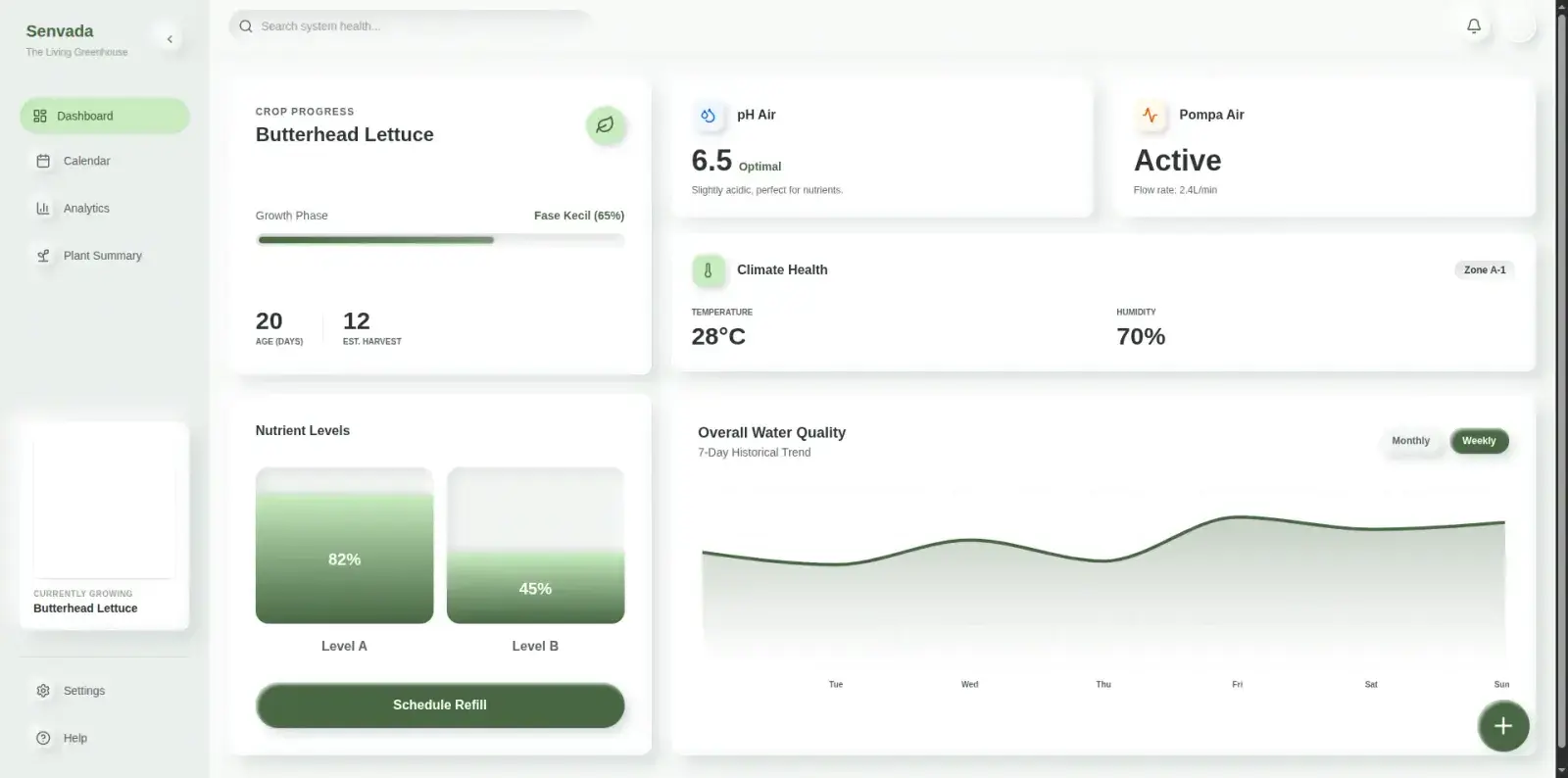
Task: Click the Climate Health thermometer icon
Action: [x=708, y=270]
